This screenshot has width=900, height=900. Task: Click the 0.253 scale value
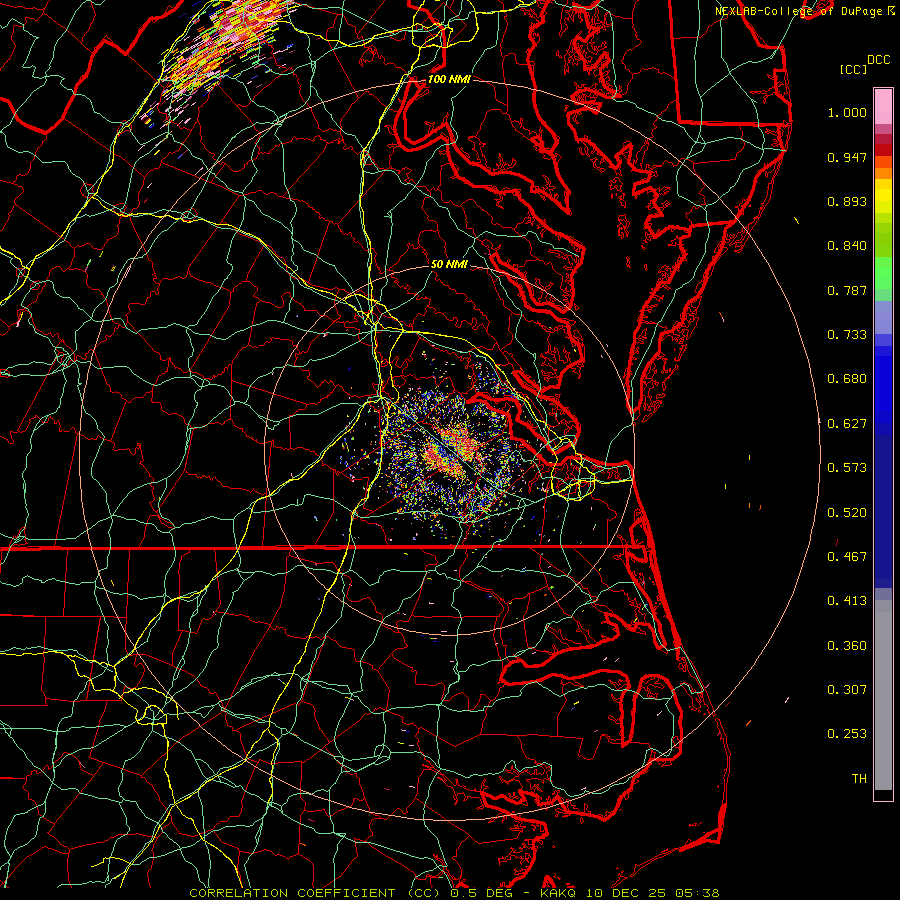[x=847, y=734]
